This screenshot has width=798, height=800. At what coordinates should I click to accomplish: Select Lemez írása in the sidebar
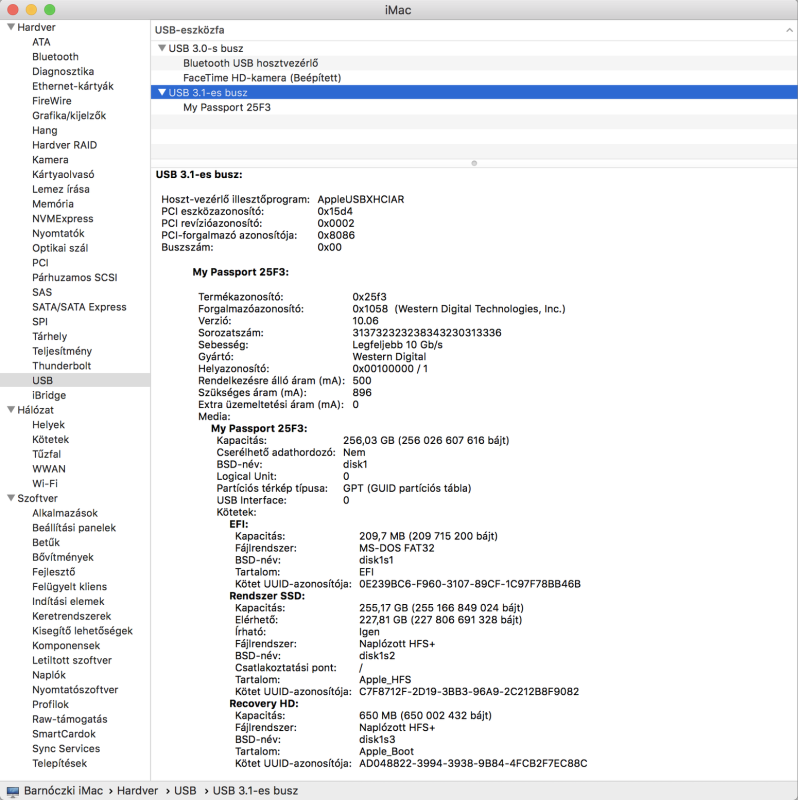pos(61,189)
